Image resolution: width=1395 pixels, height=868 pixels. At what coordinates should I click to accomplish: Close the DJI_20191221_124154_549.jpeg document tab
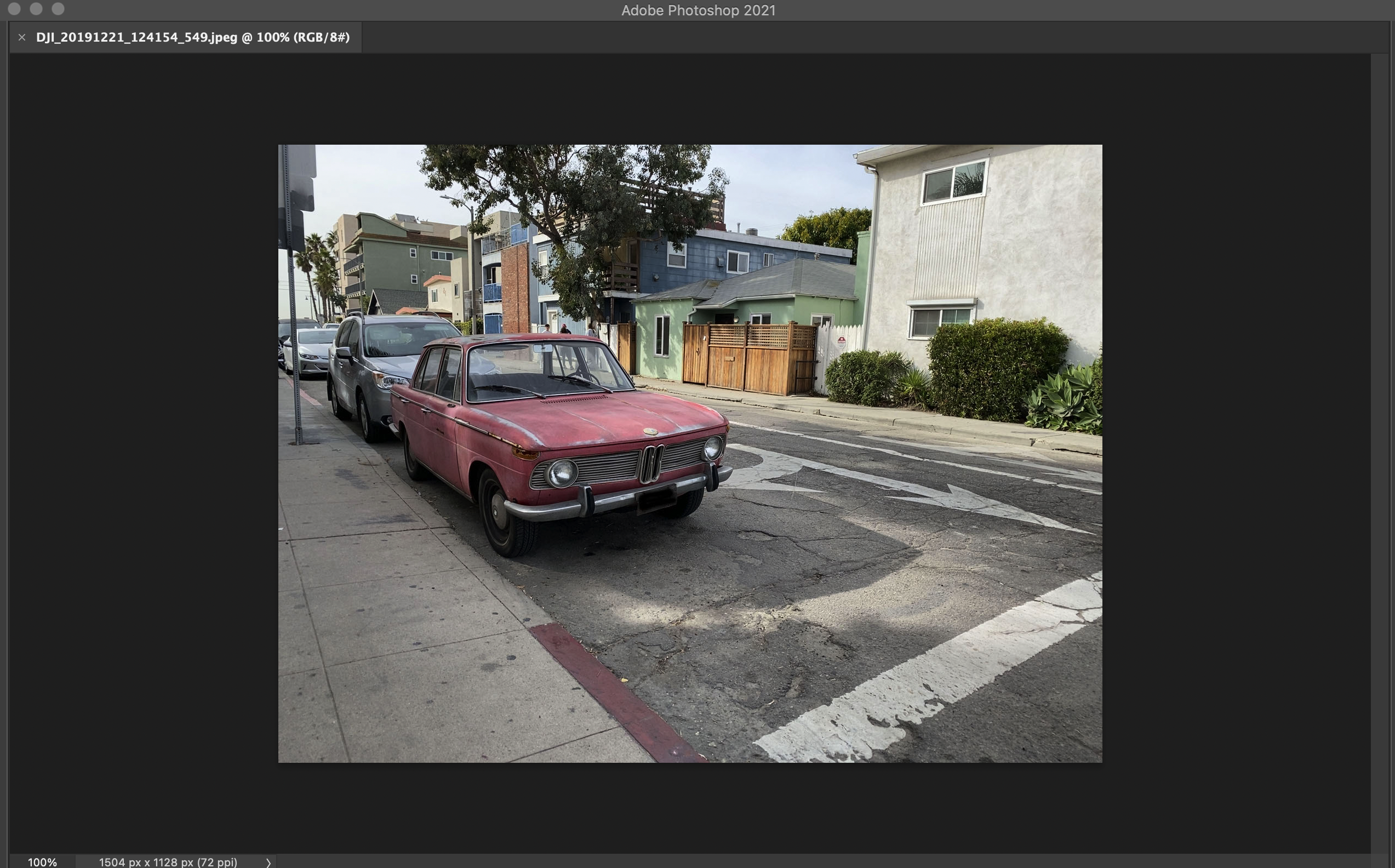click(22, 37)
